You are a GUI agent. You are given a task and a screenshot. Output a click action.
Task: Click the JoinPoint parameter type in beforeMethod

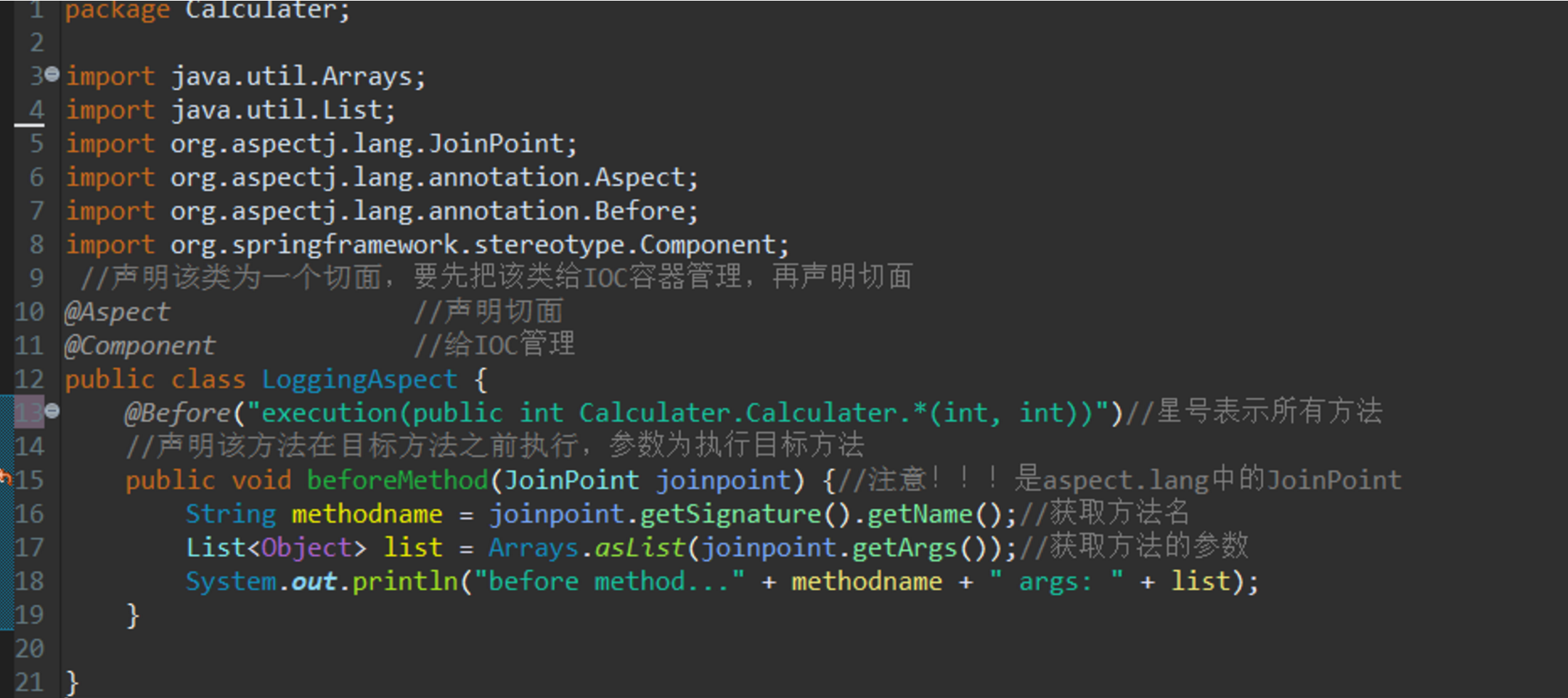coord(571,480)
